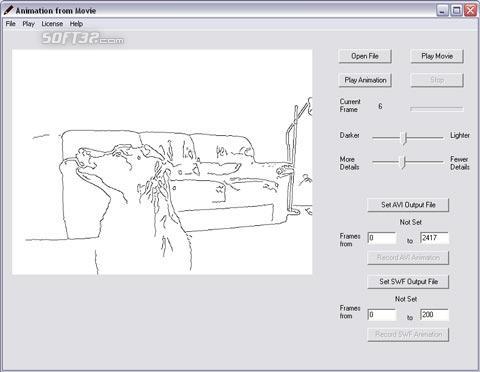Open the Play menu
The image size is (480, 372).
[x=29, y=24]
